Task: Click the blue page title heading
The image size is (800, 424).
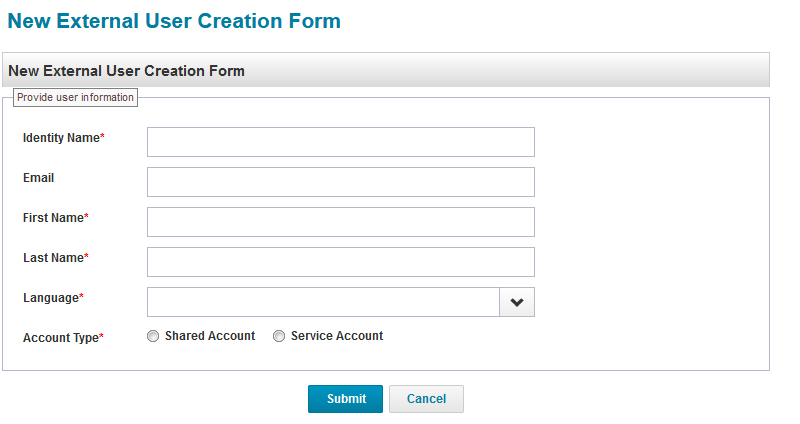Action: tap(174, 21)
